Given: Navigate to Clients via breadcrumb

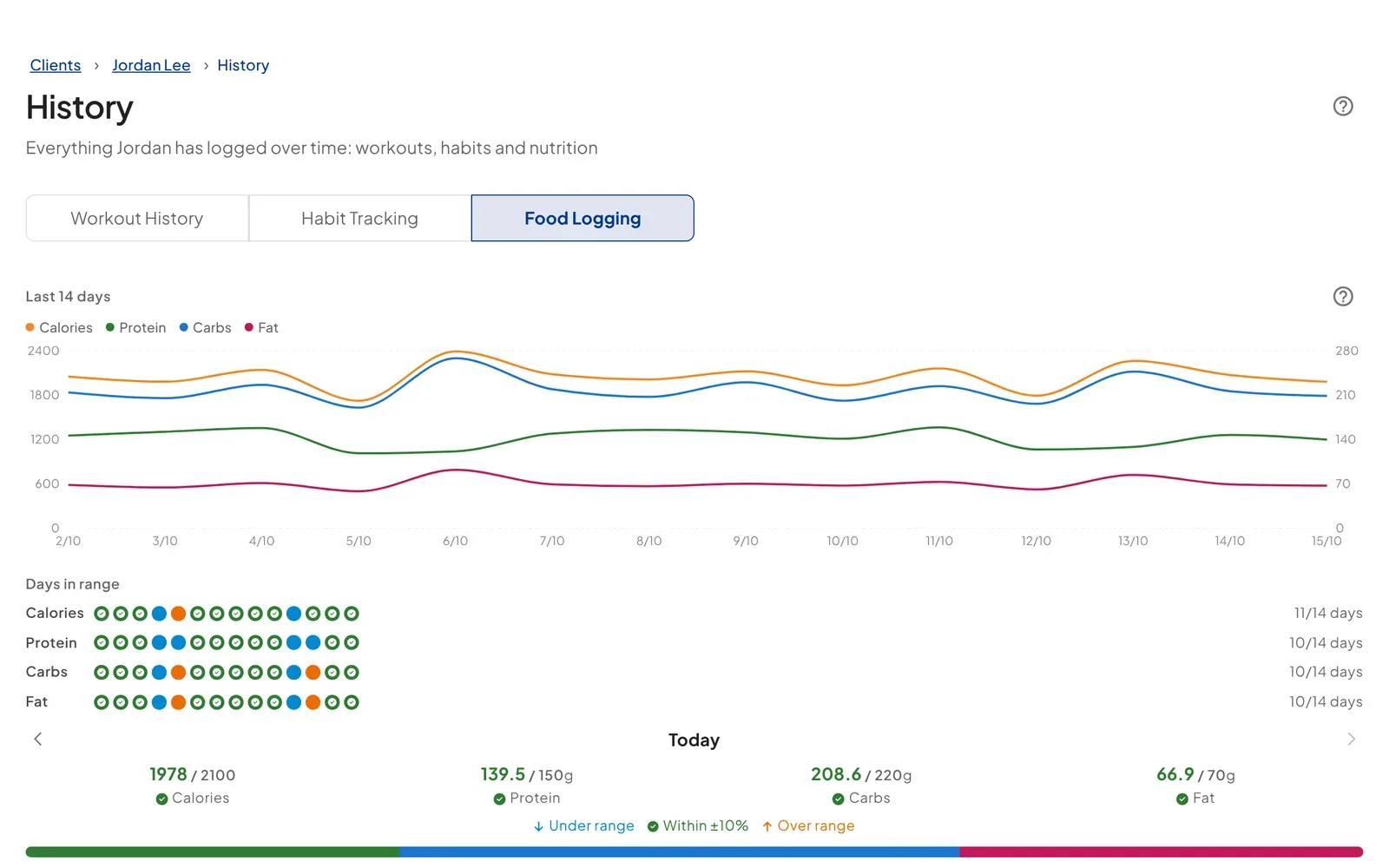Looking at the screenshot, I should click(56, 66).
